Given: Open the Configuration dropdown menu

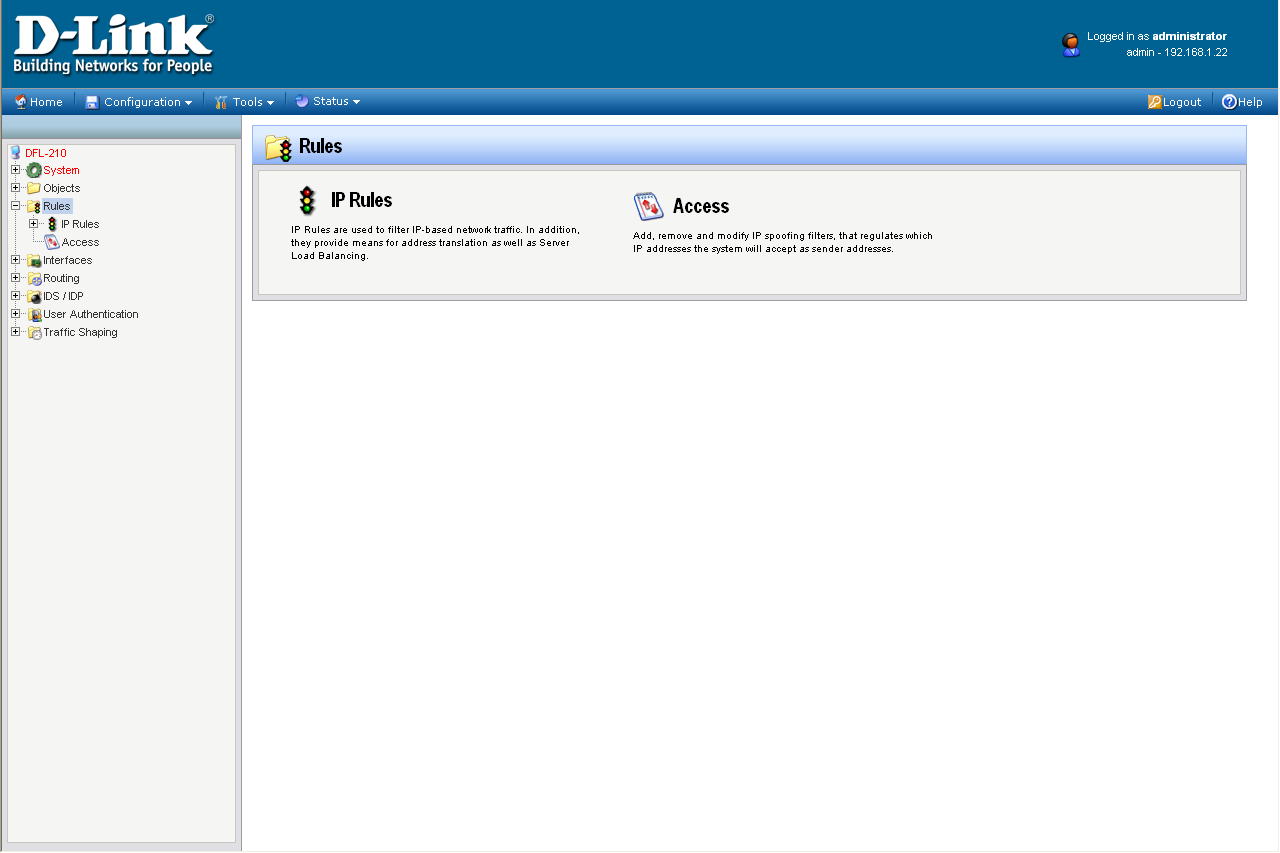Looking at the screenshot, I should pyautogui.click(x=139, y=102).
